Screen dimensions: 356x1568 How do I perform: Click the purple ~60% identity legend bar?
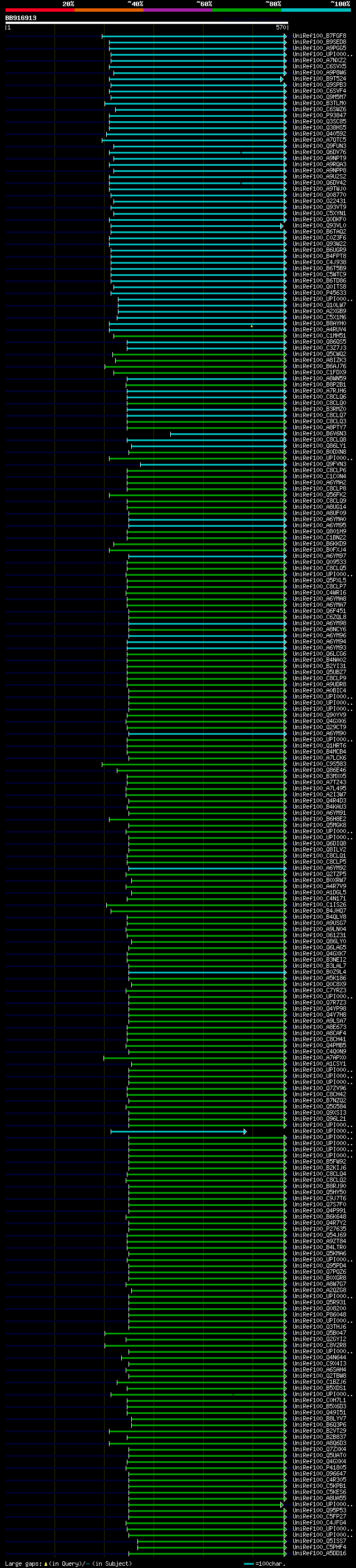pos(177,11)
